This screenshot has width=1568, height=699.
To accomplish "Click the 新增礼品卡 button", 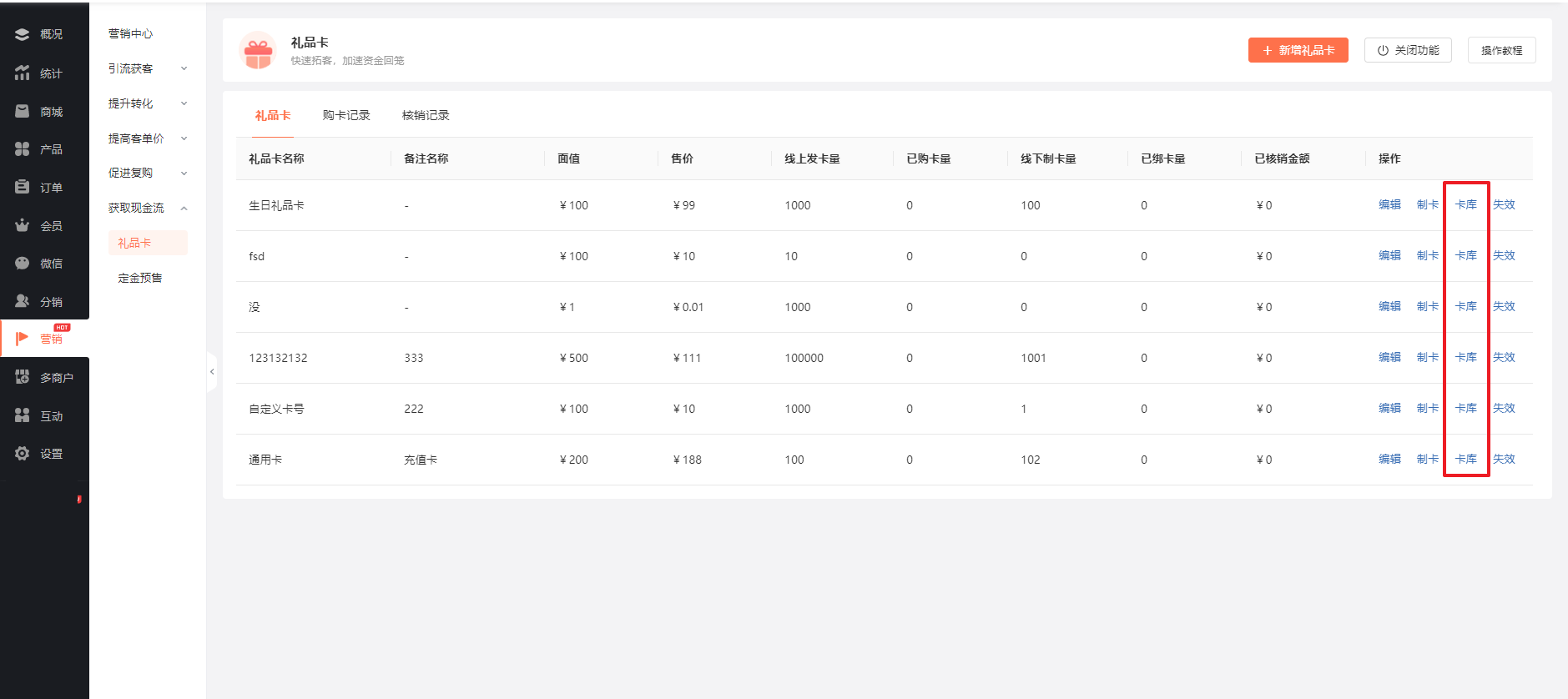I will 1298,50.
